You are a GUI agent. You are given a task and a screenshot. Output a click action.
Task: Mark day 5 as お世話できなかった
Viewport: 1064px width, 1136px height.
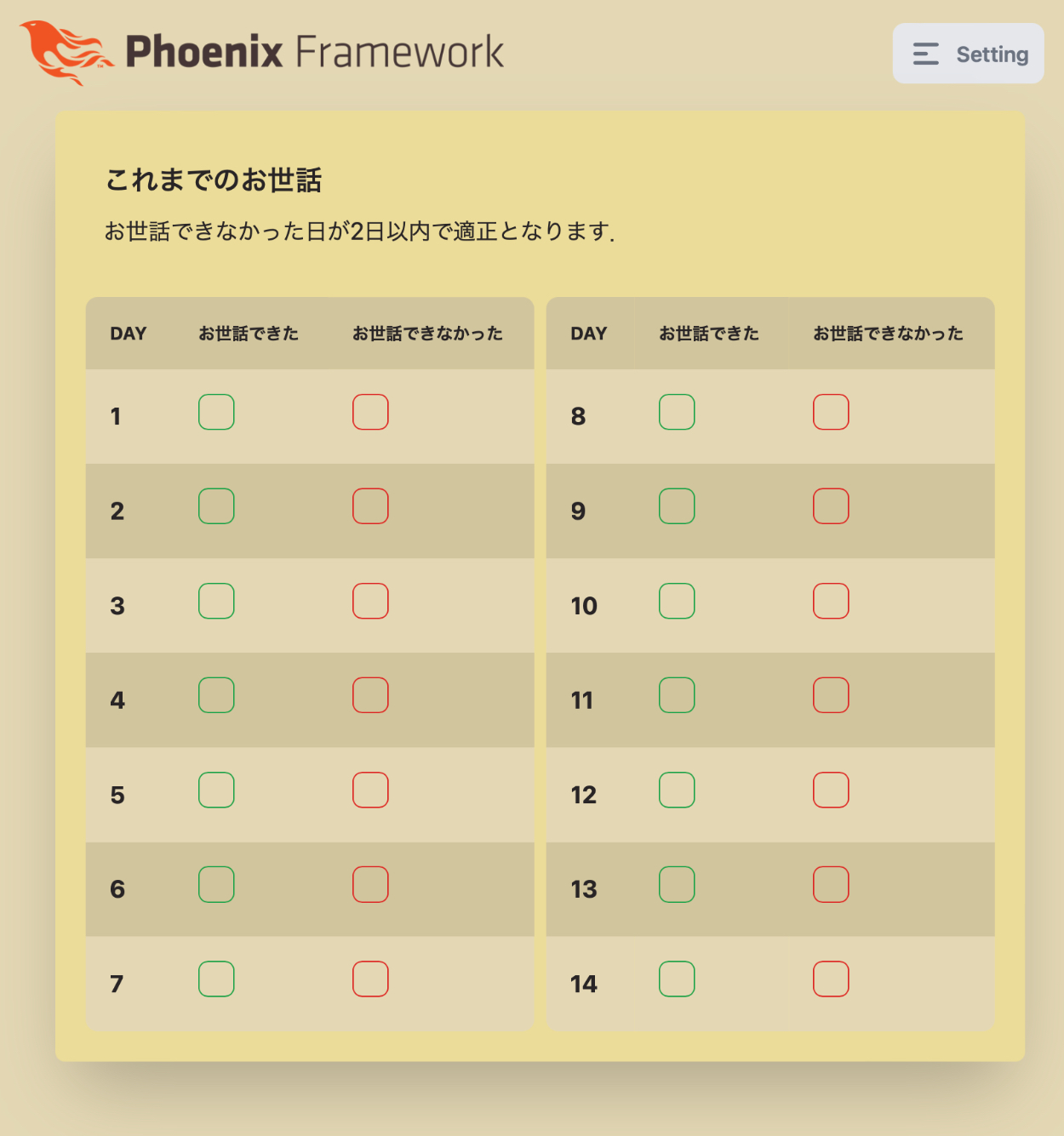click(370, 790)
